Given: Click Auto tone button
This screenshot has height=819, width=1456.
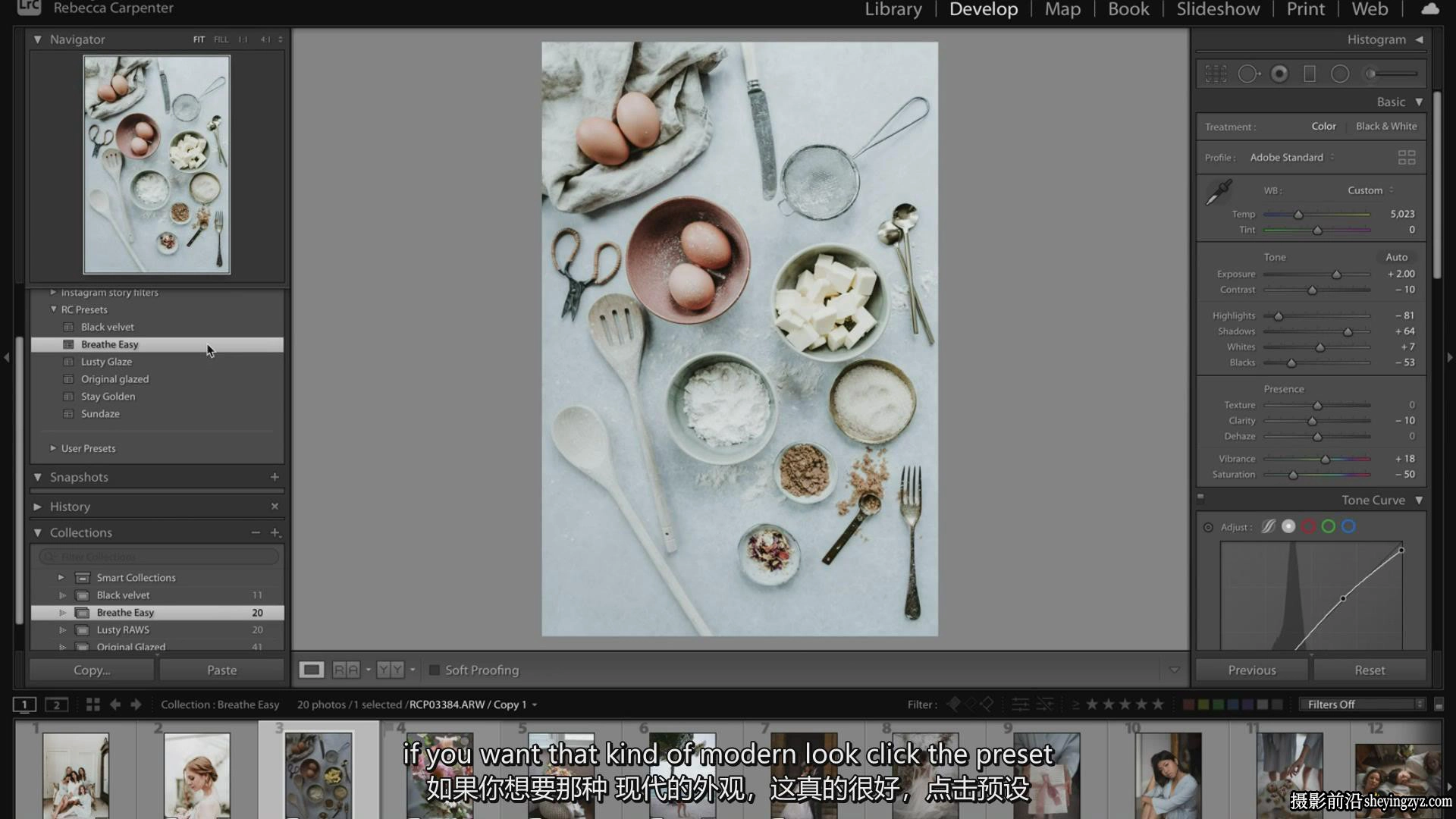Looking at the screenshot, I should pos(1396,257).
